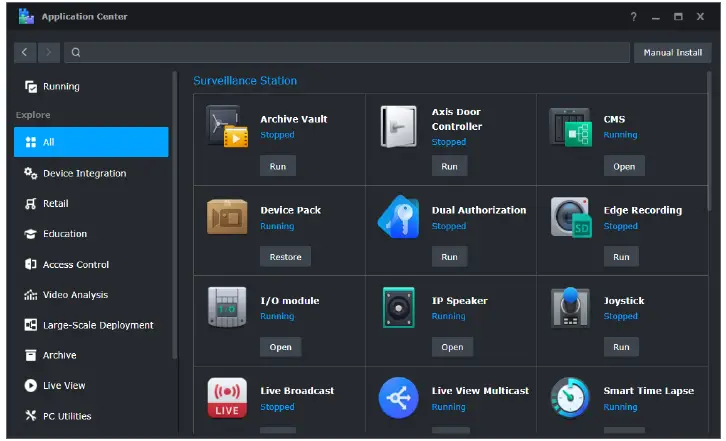
Task: Open the Video Analysis category
Action: [91, 295]
